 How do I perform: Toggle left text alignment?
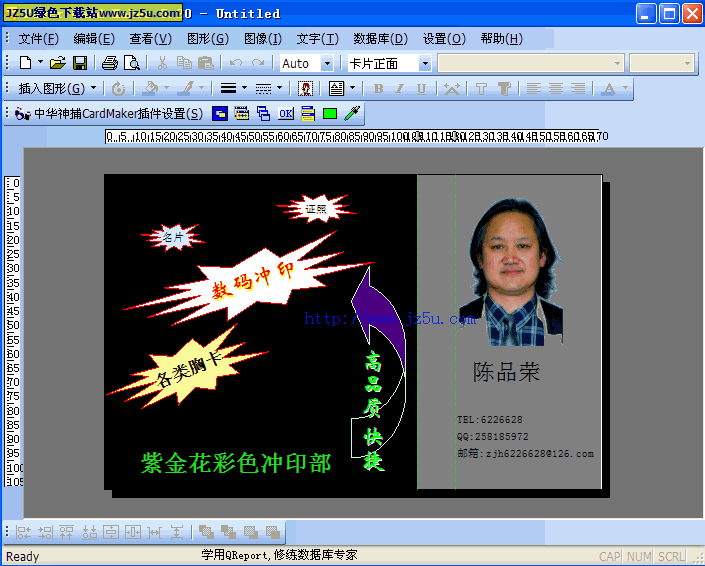click(534, 89)
